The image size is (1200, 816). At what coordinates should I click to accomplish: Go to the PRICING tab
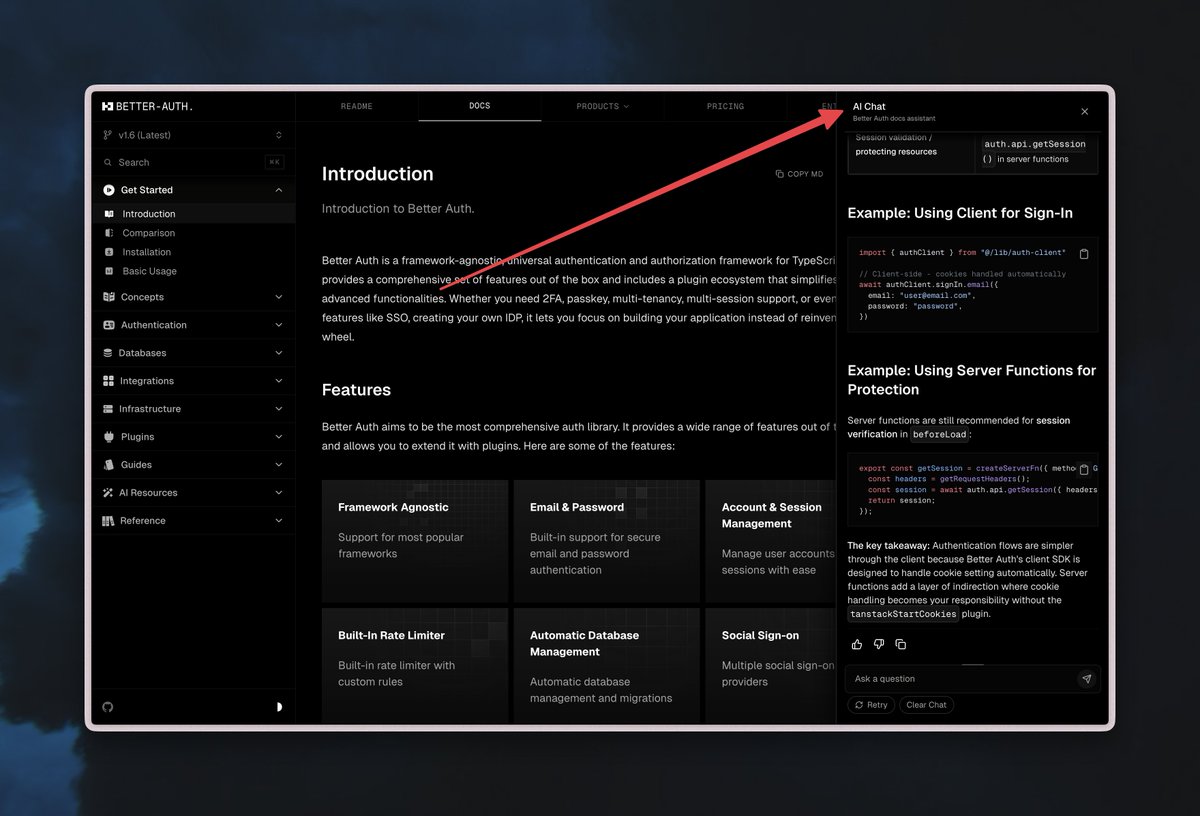[x=725, y=106]
